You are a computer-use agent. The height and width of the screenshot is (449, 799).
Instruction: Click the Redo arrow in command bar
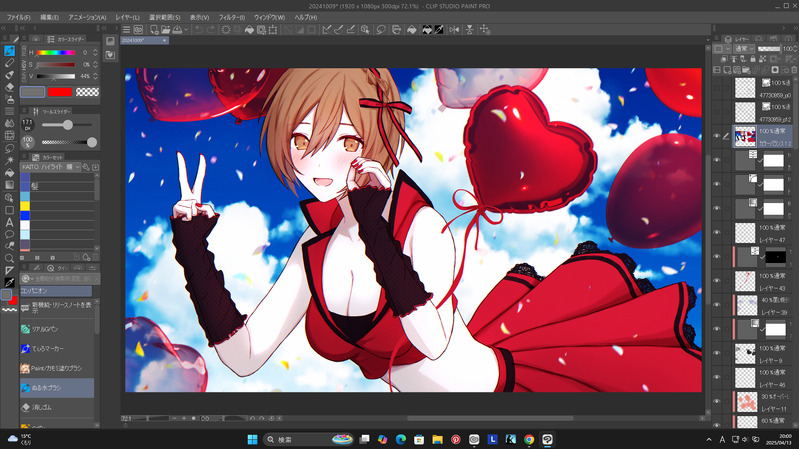click(x=210, y=30)
